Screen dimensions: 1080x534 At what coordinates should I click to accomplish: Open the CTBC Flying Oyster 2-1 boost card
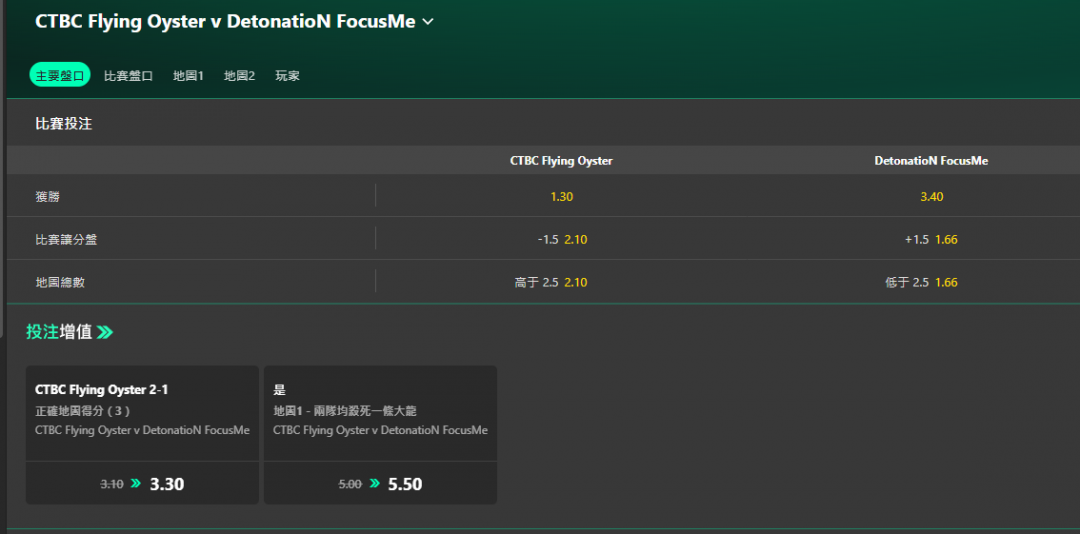point(143,413)
